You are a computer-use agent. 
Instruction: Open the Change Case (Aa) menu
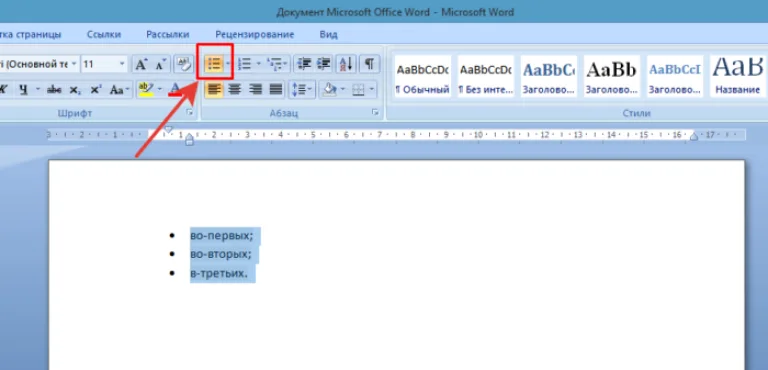tap(119, 90)
